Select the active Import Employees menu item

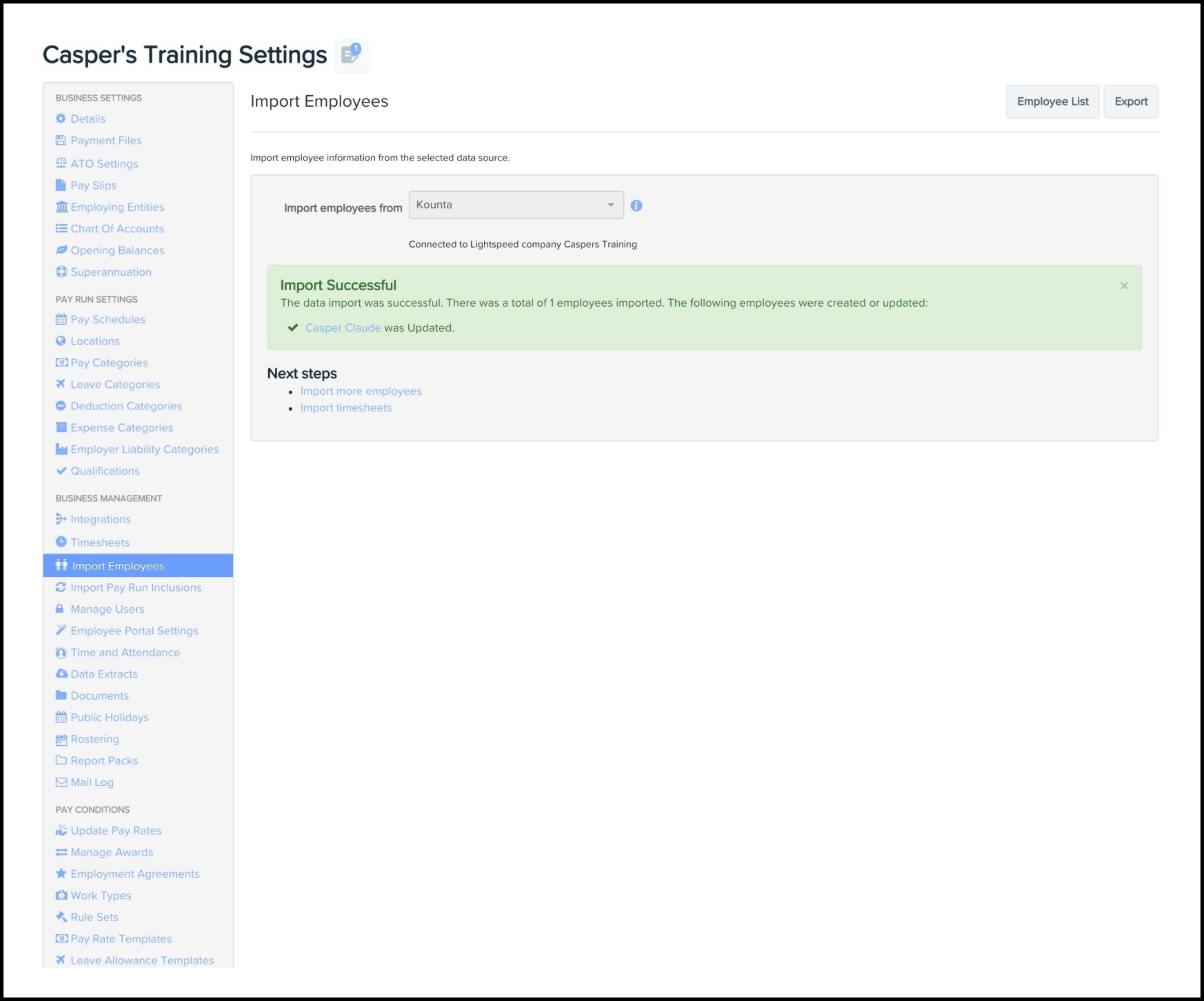click(x=118, y=566)
